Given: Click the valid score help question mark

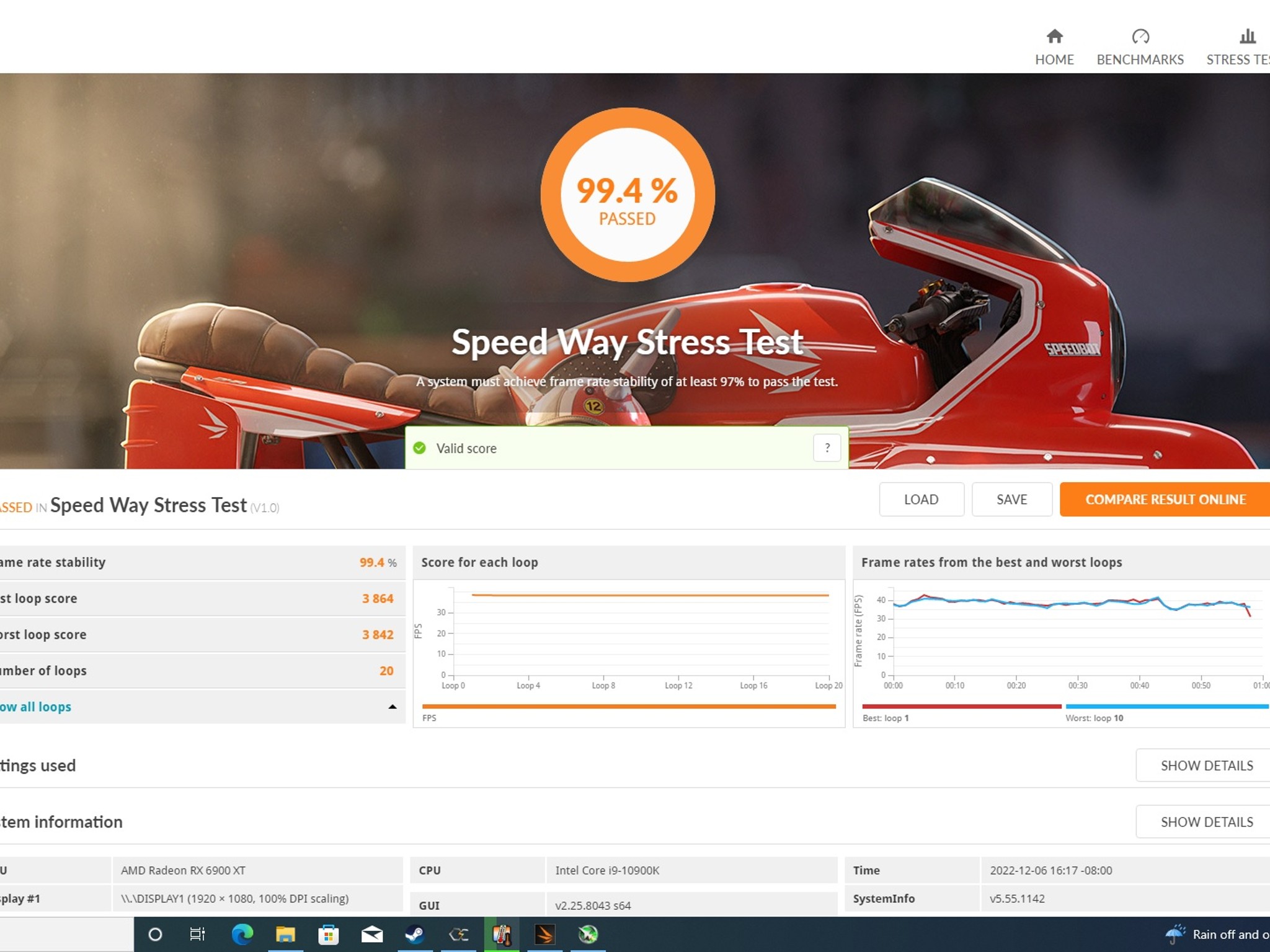Looking at the screenshot, I should 827,447.
